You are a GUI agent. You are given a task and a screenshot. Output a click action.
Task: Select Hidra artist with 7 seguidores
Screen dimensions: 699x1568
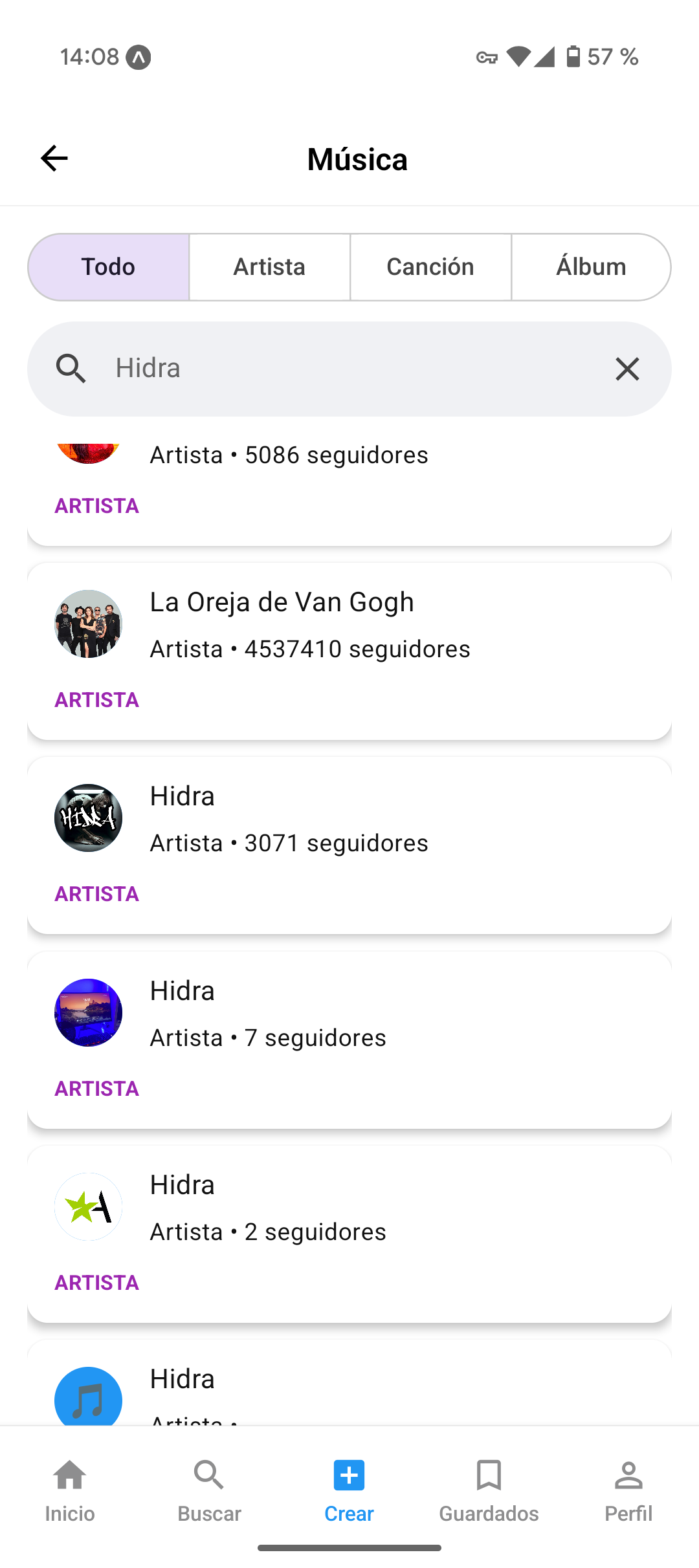click(x=349, y=1040)
